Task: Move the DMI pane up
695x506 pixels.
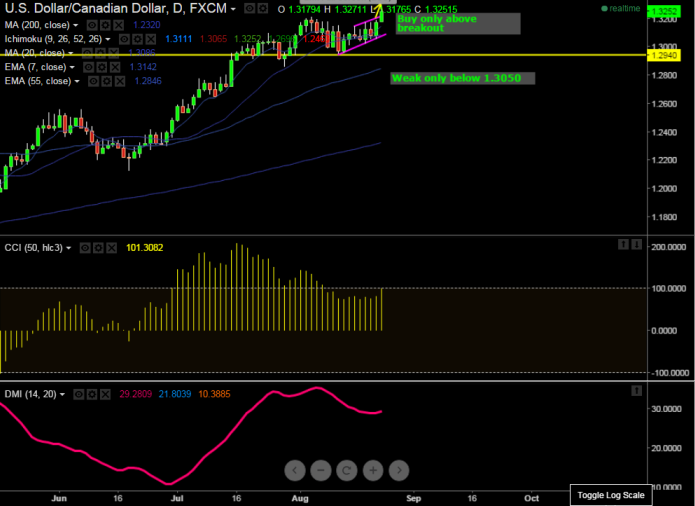Action: coord(636,390)
